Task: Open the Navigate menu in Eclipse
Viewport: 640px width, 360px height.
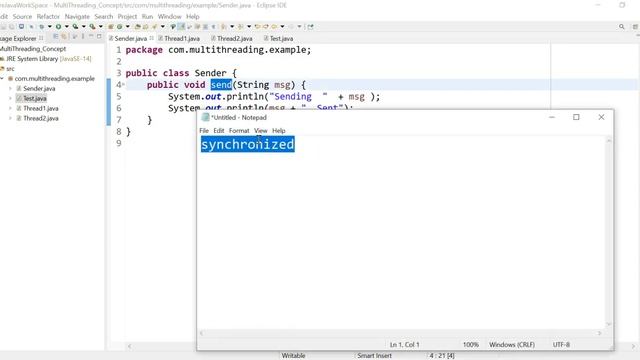Action: [x=77, y=16]
